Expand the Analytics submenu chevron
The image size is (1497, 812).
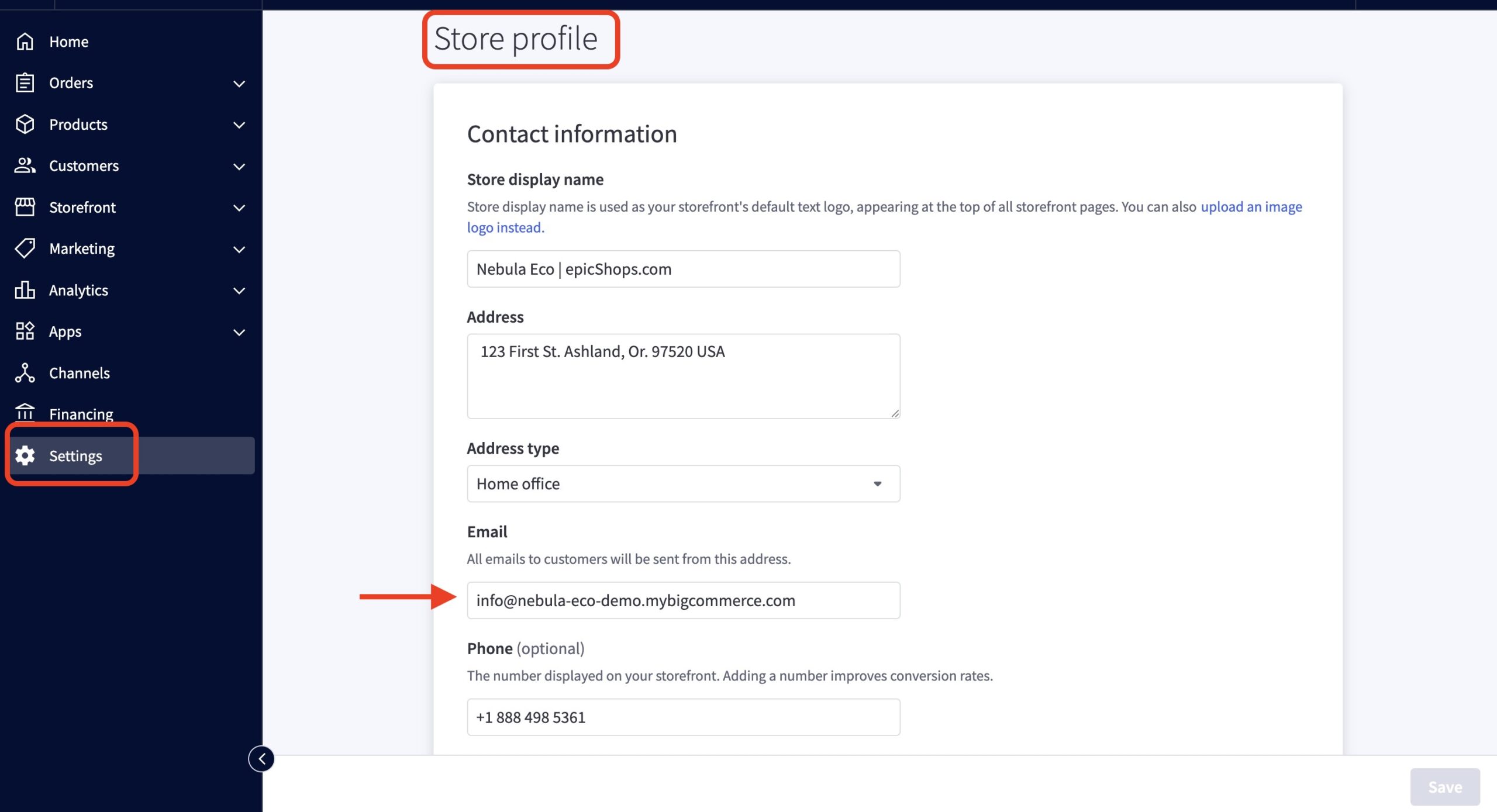239,291
